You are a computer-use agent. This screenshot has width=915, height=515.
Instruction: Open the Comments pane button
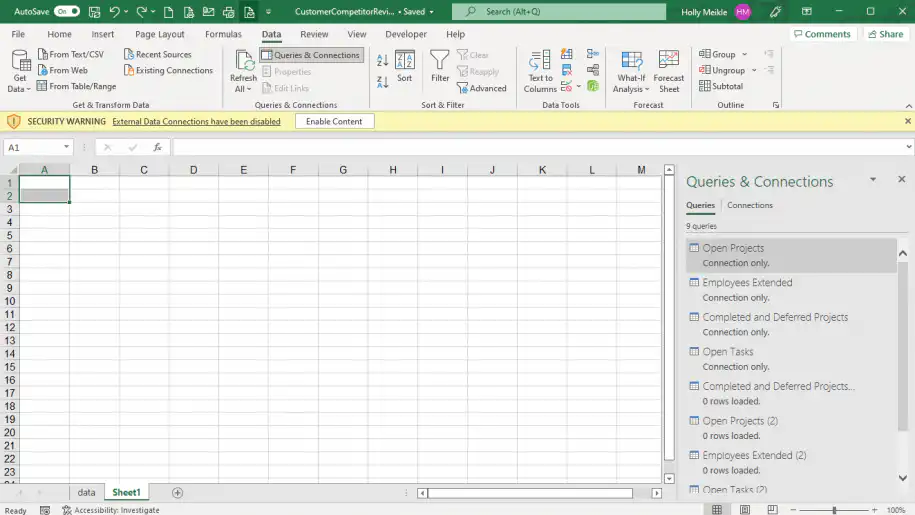click(x=822, y=34)
